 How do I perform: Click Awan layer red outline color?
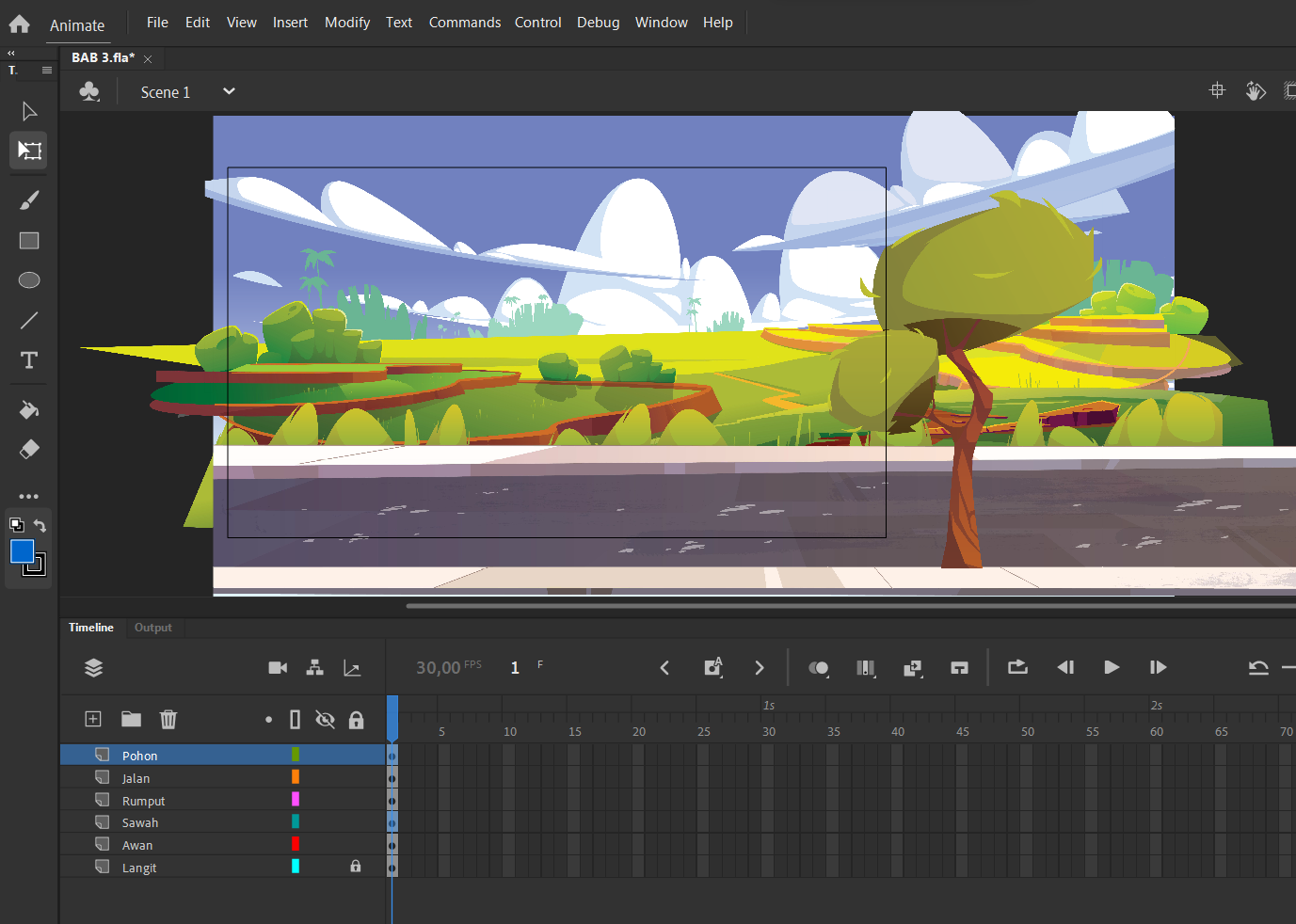coord(296,844)
